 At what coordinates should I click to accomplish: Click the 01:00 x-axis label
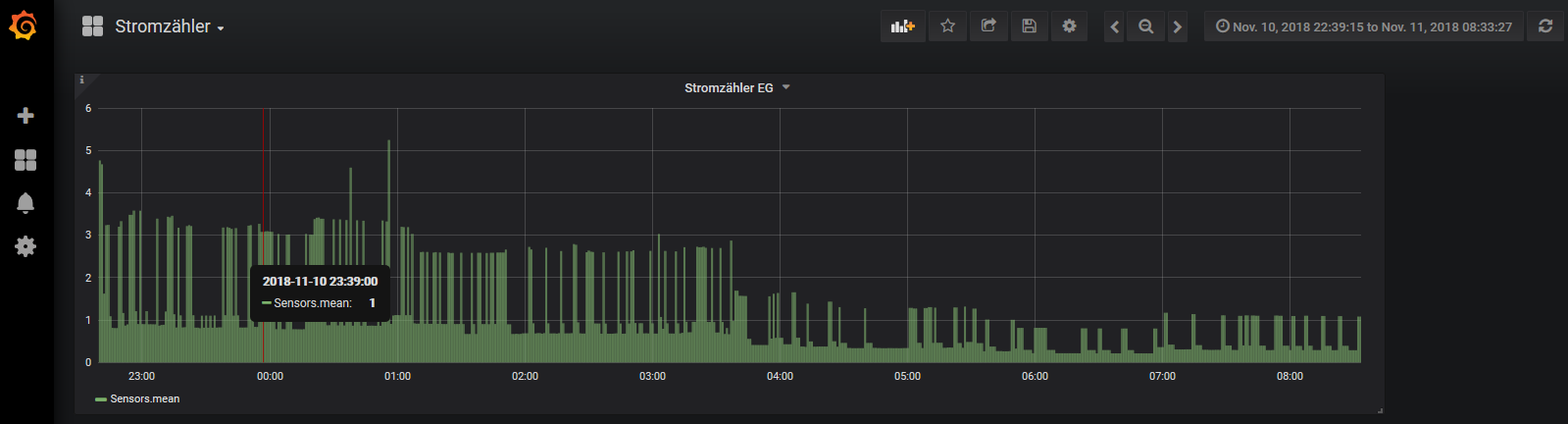point(397,376)
